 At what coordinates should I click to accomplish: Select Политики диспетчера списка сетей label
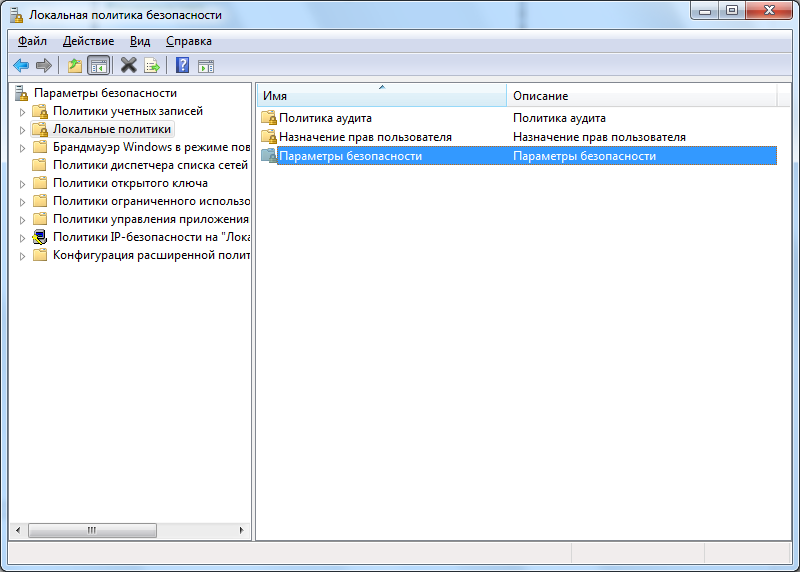(150, 165)
